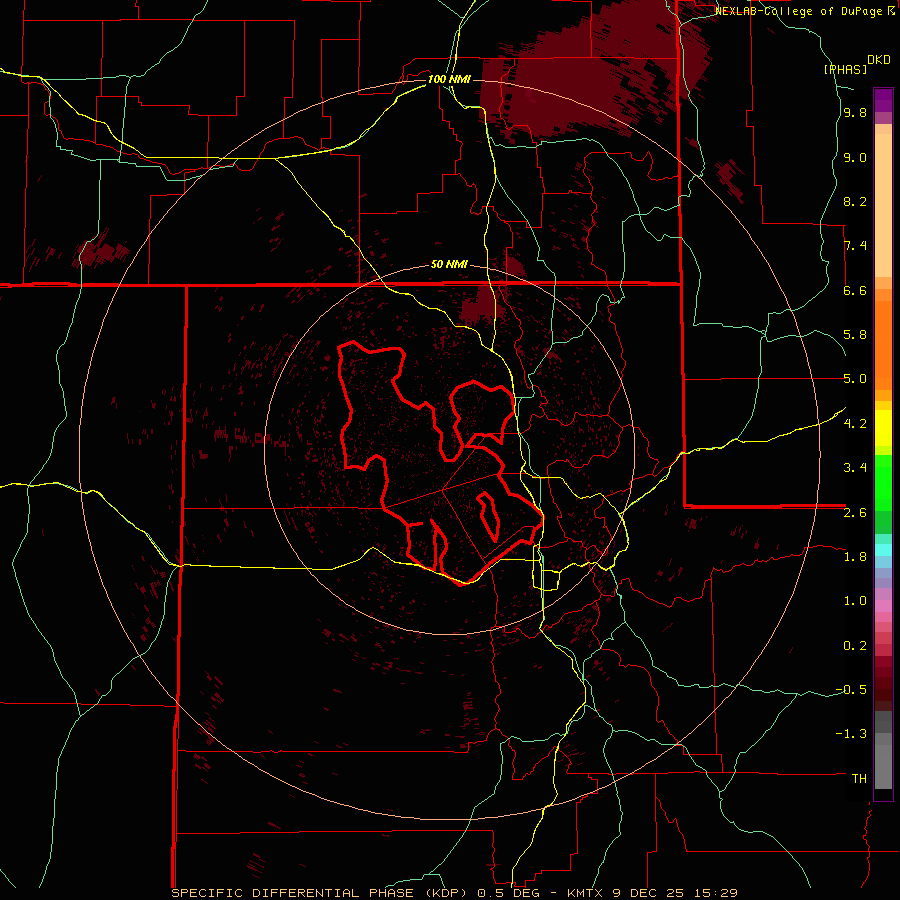Select the 3.4 scale value
The height and width of the screenshot is (900, 900).
855,468
